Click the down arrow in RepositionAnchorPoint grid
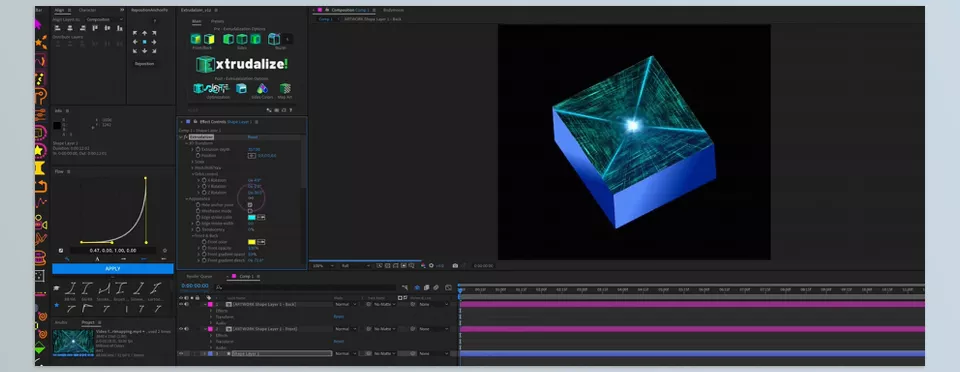 tap(144, 51)
